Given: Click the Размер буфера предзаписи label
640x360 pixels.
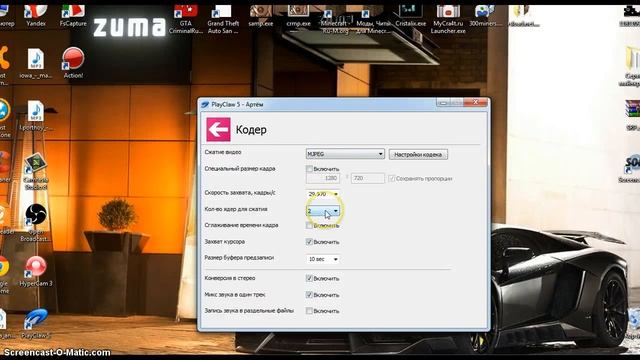Looking at the screenshot, I should coord(239,258).
